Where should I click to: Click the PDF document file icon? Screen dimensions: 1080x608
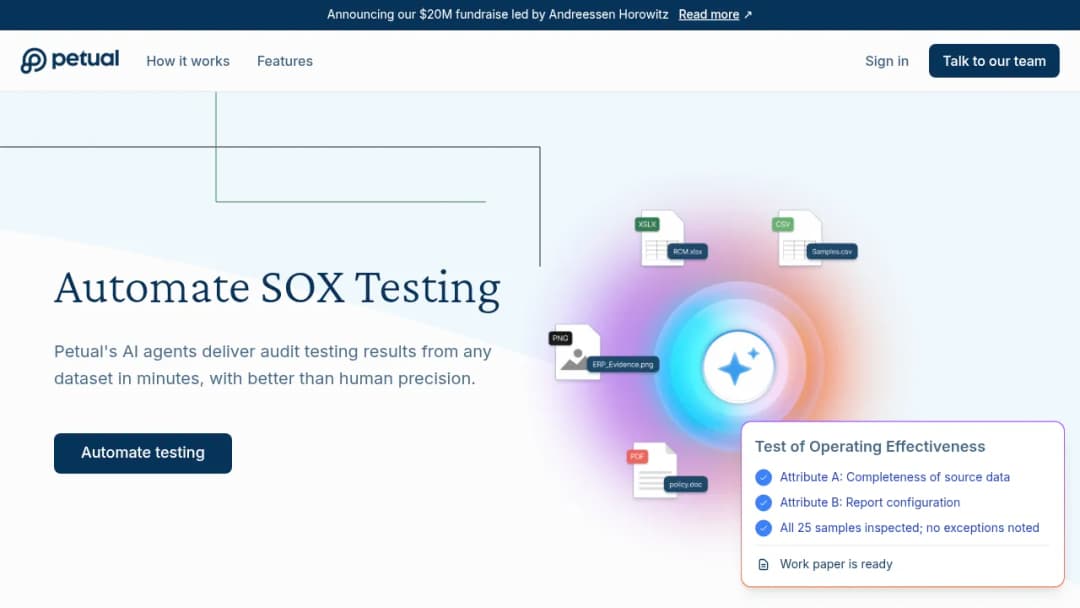[652, 470]
